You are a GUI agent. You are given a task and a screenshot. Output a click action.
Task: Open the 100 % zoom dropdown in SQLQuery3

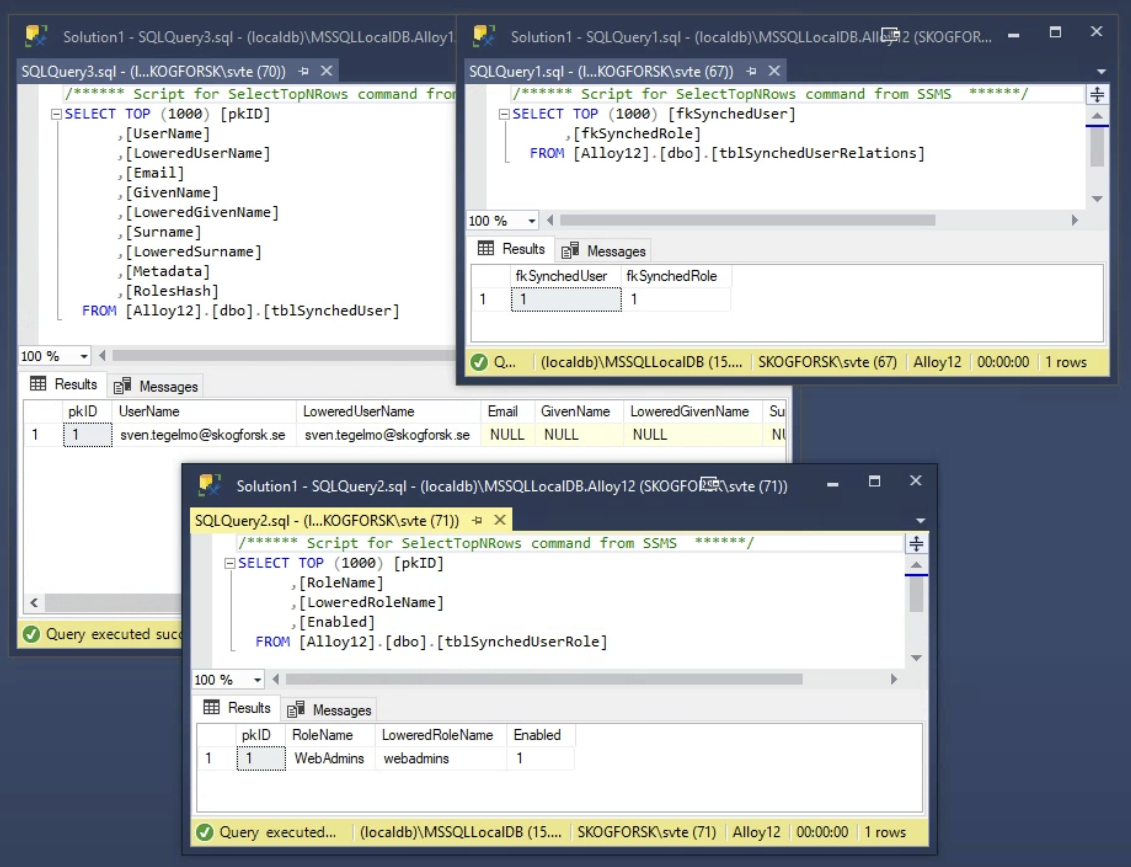point(82,356)
